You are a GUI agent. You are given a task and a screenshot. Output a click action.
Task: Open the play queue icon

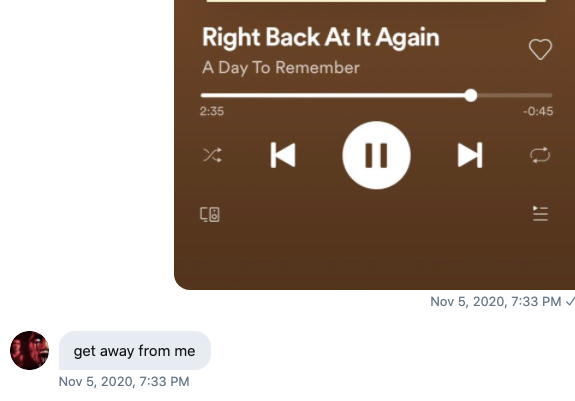tap(540, 214)
